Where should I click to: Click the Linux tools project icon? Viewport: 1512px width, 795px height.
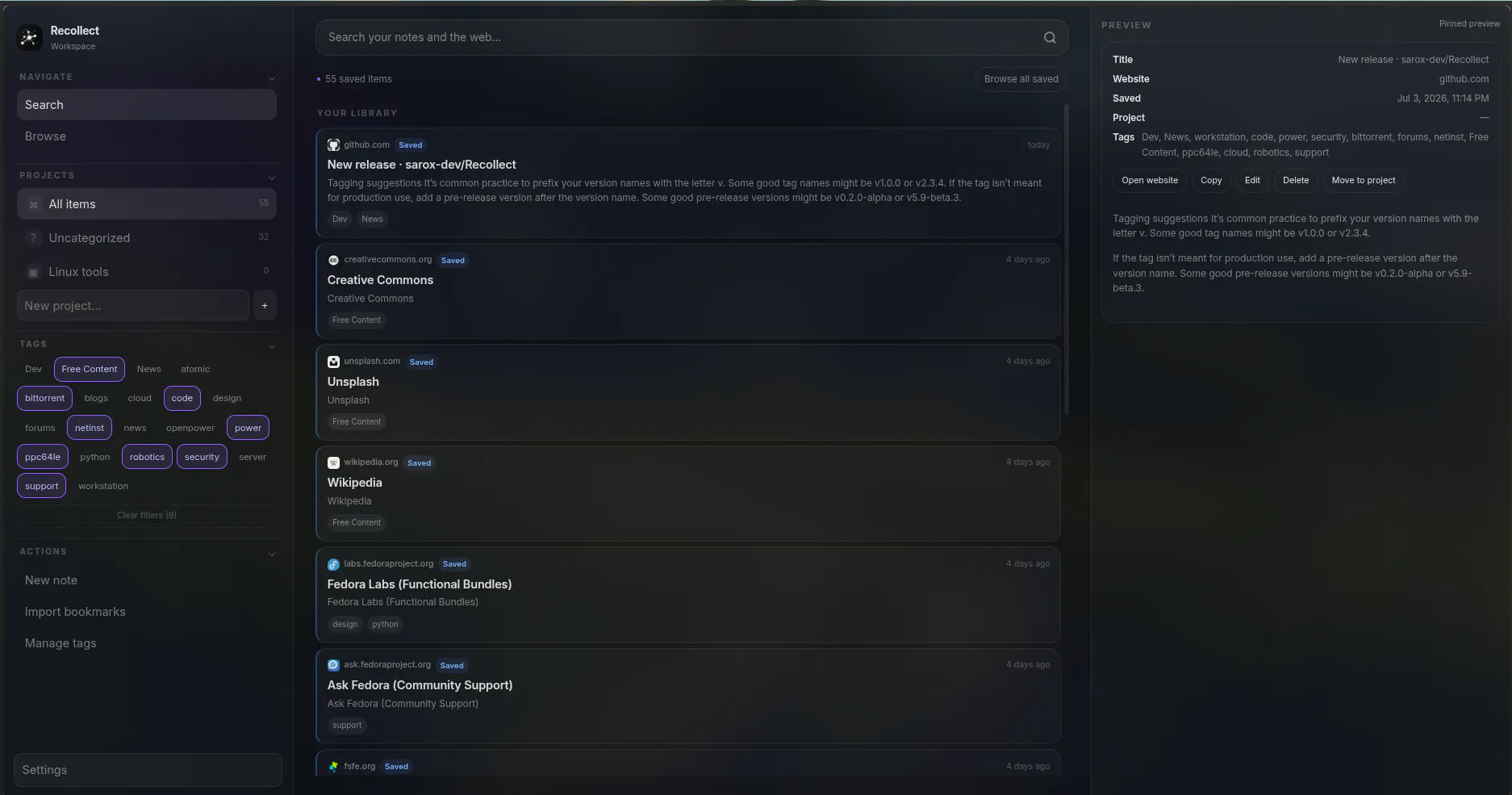click(x=33, y=272)
